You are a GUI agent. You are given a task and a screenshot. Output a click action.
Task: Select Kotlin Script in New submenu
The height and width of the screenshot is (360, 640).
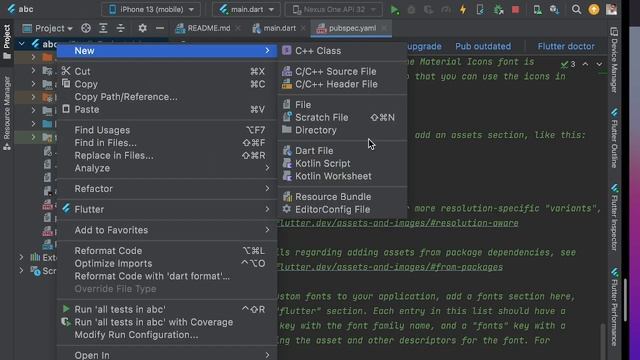[x=342, y=163]
